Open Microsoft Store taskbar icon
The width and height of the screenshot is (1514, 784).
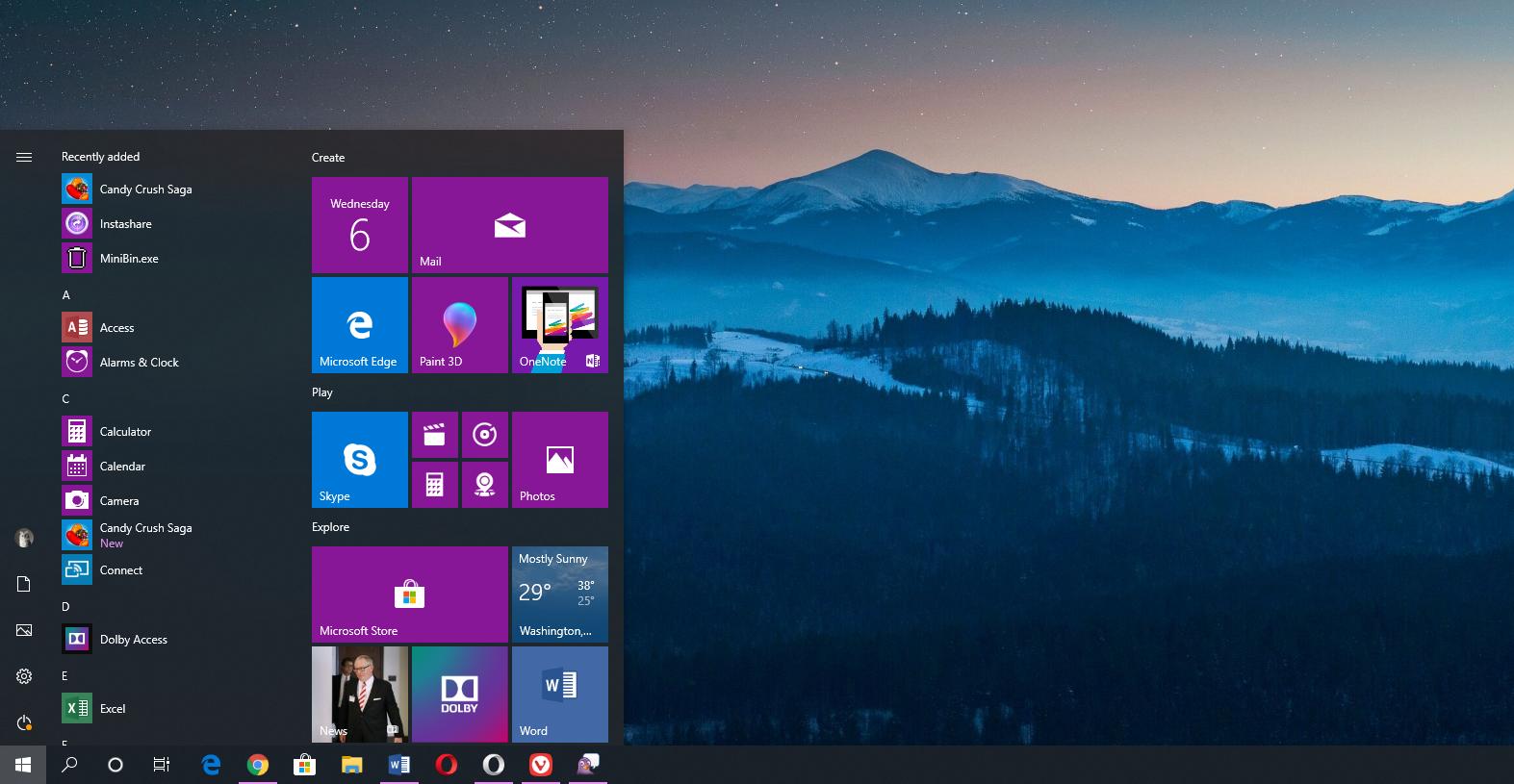coord(304,765)
